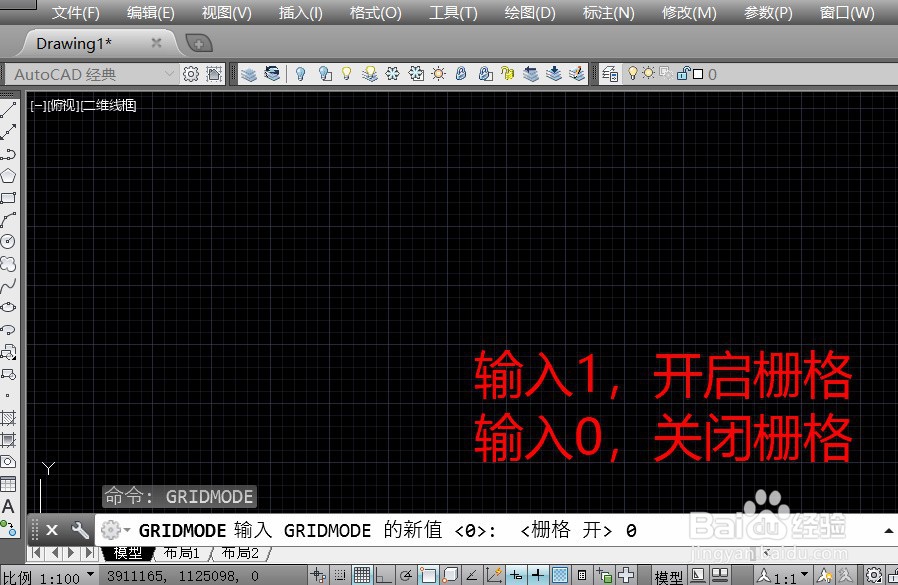Expand the 比例 1:100 scale dropdown

[x=90, y=574]
